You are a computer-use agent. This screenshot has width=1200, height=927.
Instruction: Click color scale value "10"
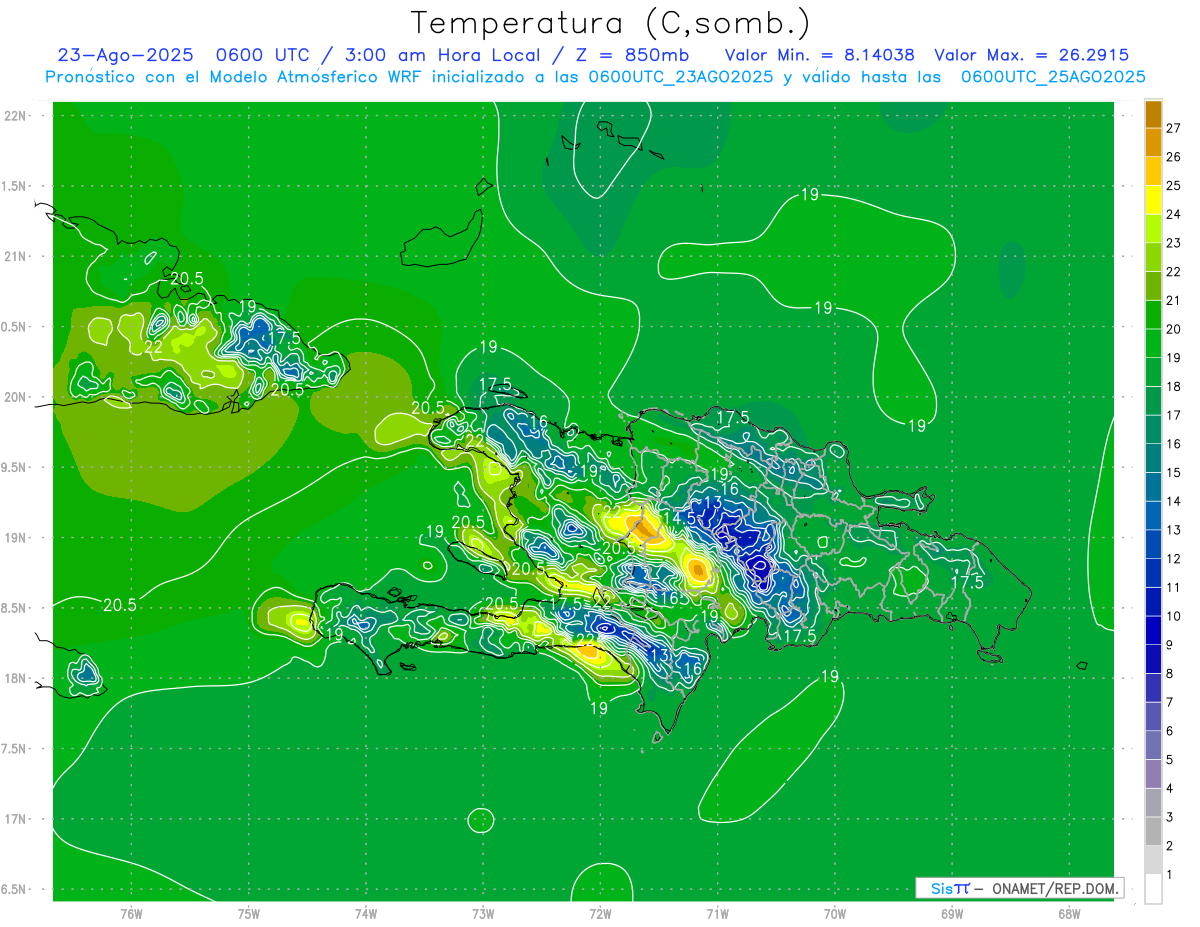(1174, 616)
